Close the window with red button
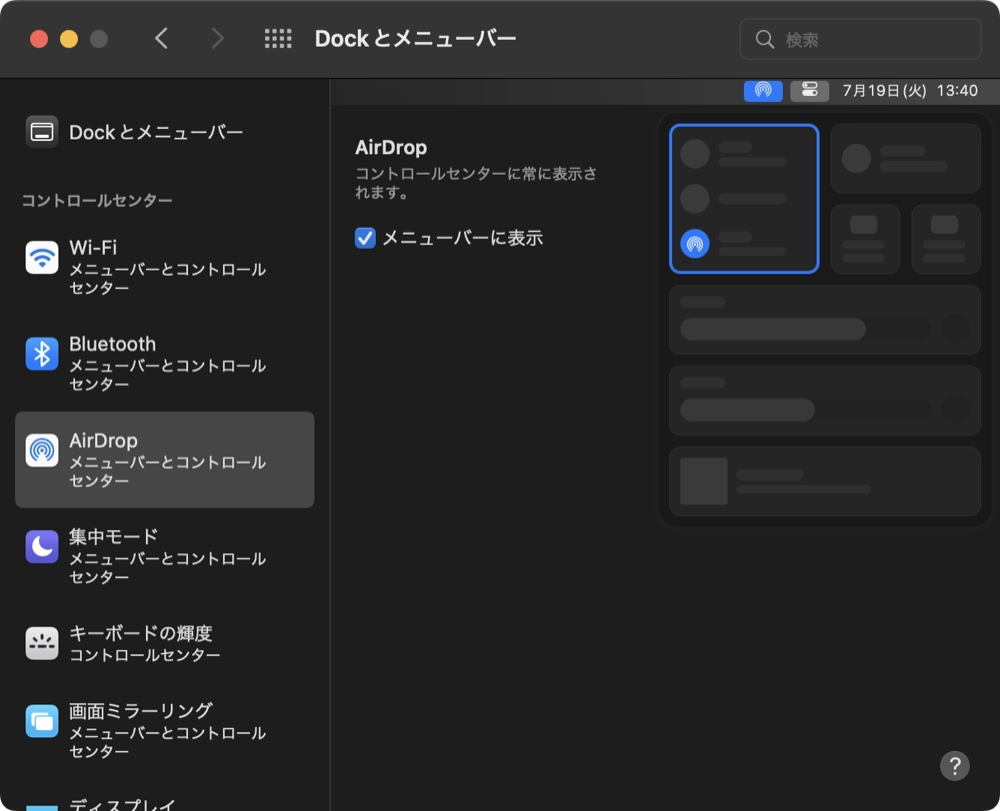 [39, 39]
